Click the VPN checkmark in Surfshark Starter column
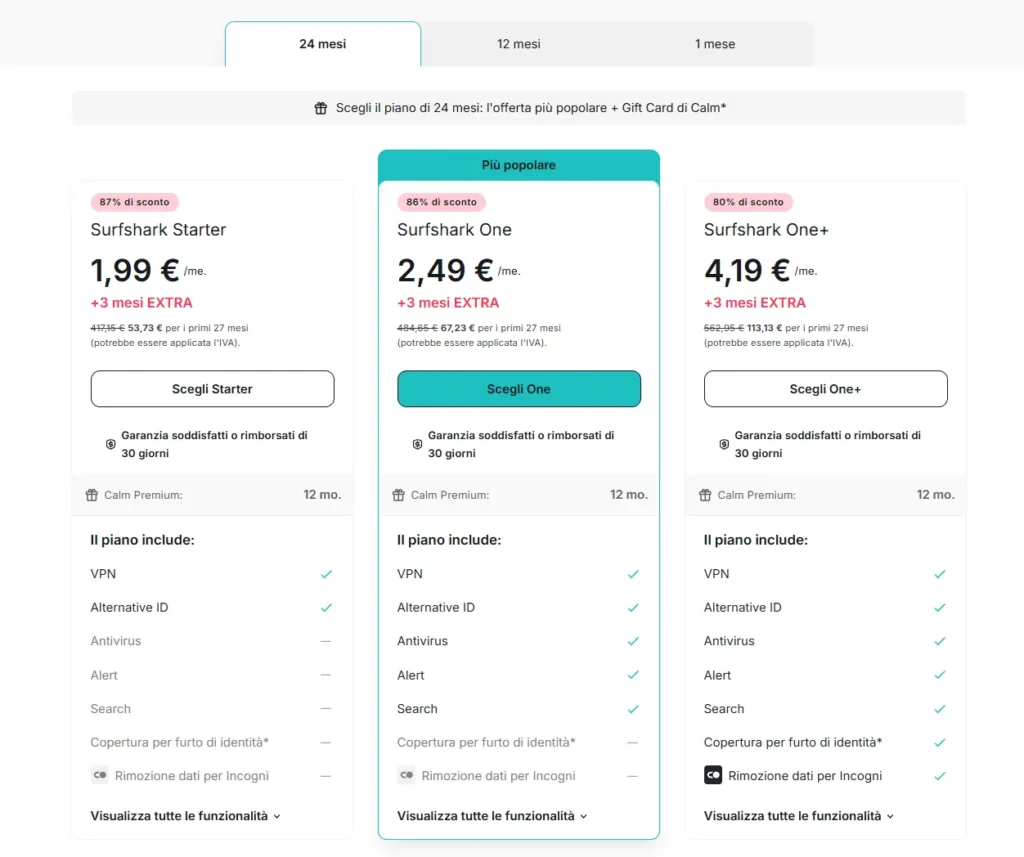Screen dimensions: 1024x857 click(x=327, y=573)
